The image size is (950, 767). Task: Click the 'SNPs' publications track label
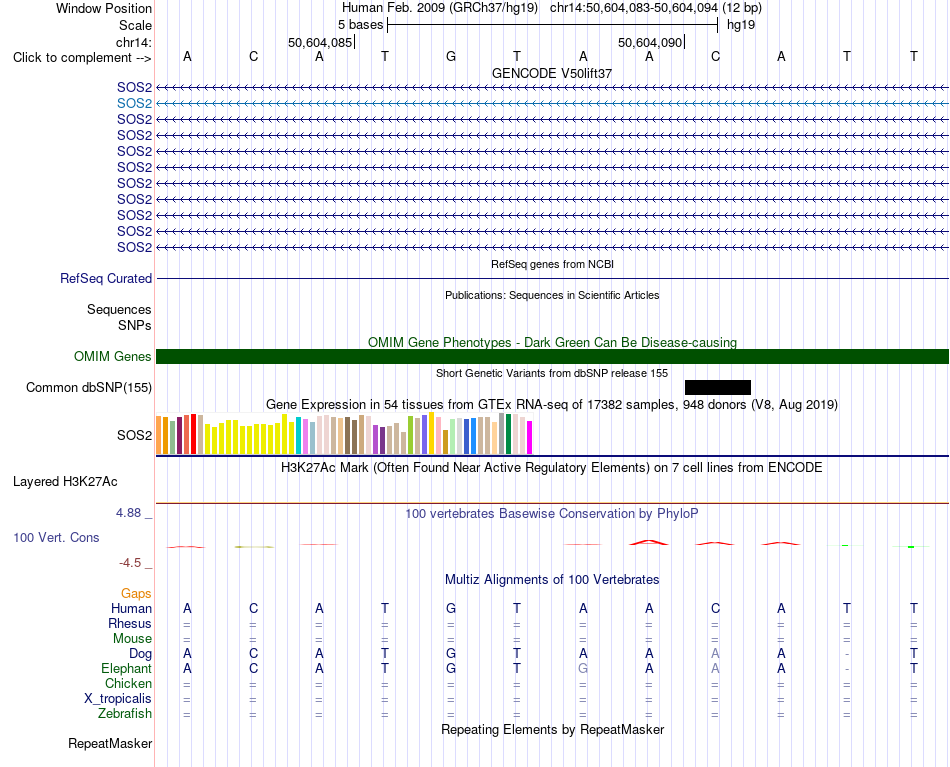(135, 325)
